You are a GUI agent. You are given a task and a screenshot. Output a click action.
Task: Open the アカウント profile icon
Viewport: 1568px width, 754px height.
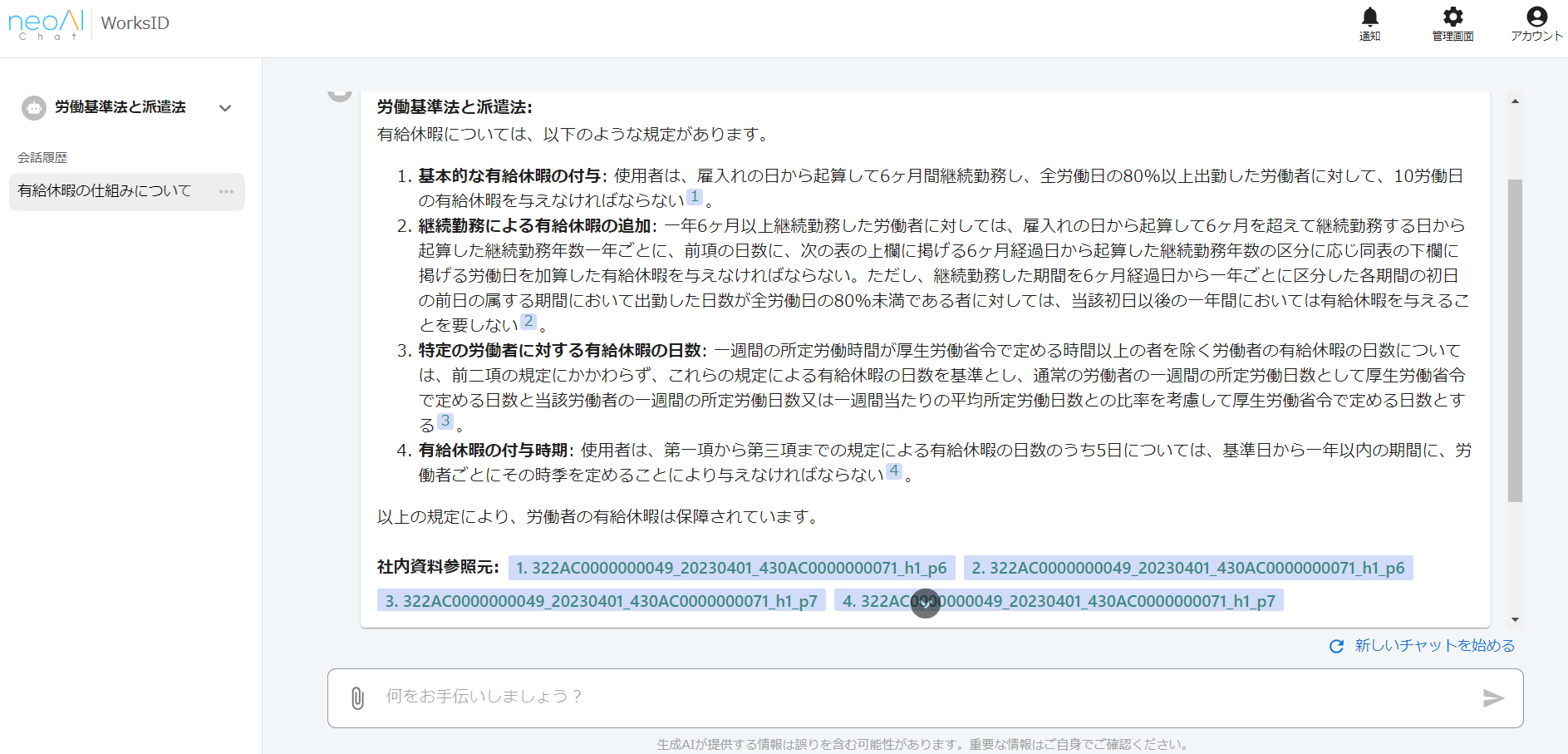[x=1536, y=17]
